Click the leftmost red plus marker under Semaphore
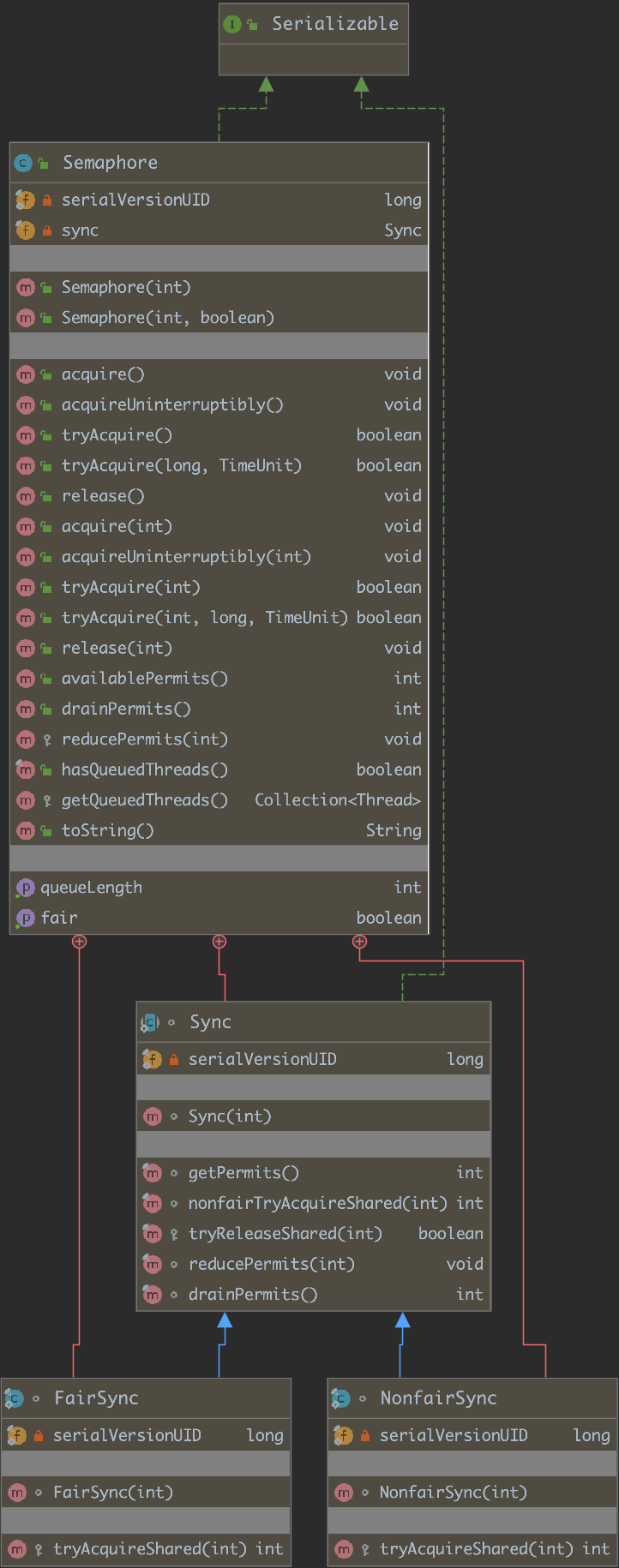 coord(79,942)
